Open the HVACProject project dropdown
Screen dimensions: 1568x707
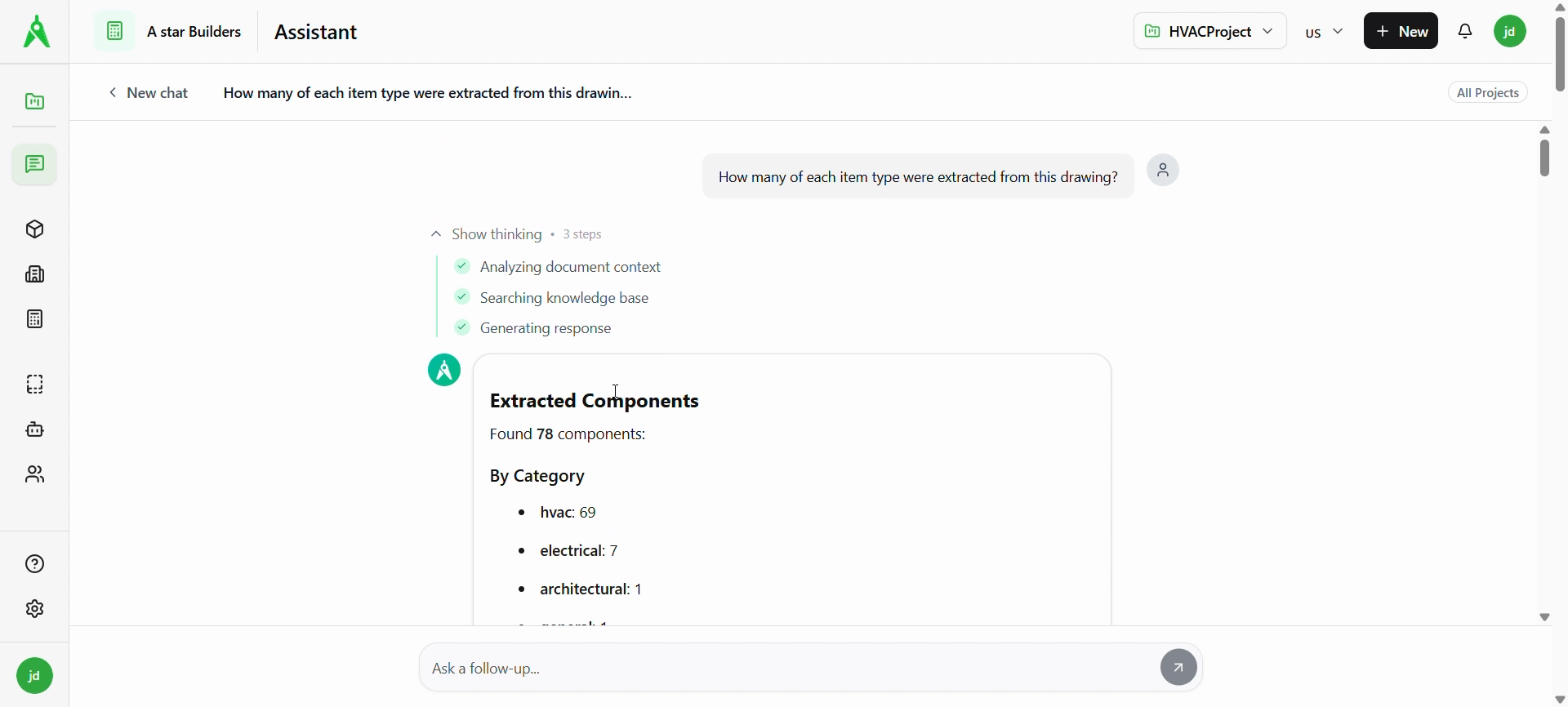[x=1209, y=32]
